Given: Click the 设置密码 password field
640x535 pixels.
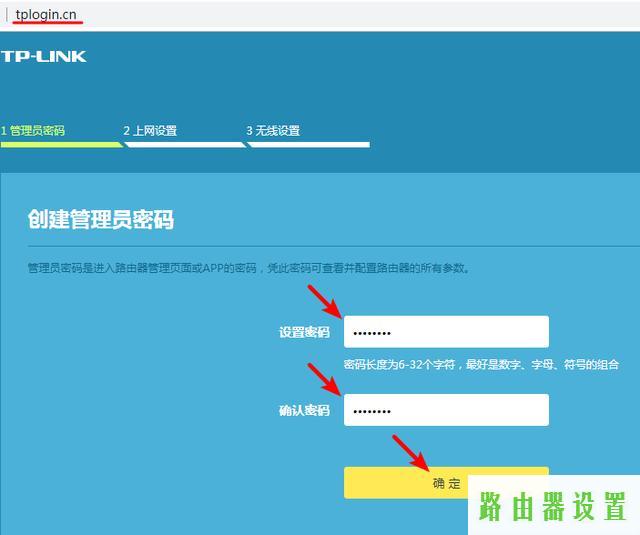Looking at the screenshot, I should click(446, 332).
